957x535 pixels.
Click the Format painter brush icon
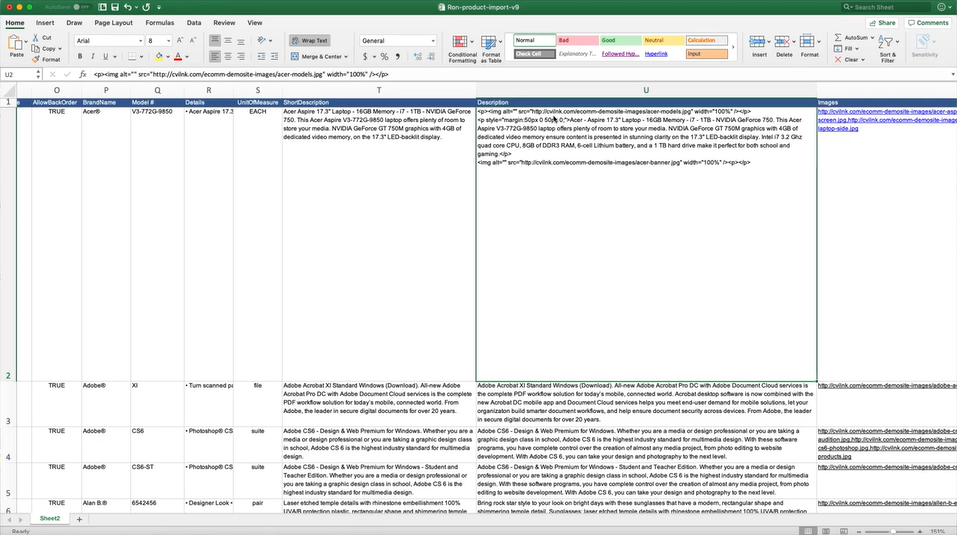coord(36,59)
